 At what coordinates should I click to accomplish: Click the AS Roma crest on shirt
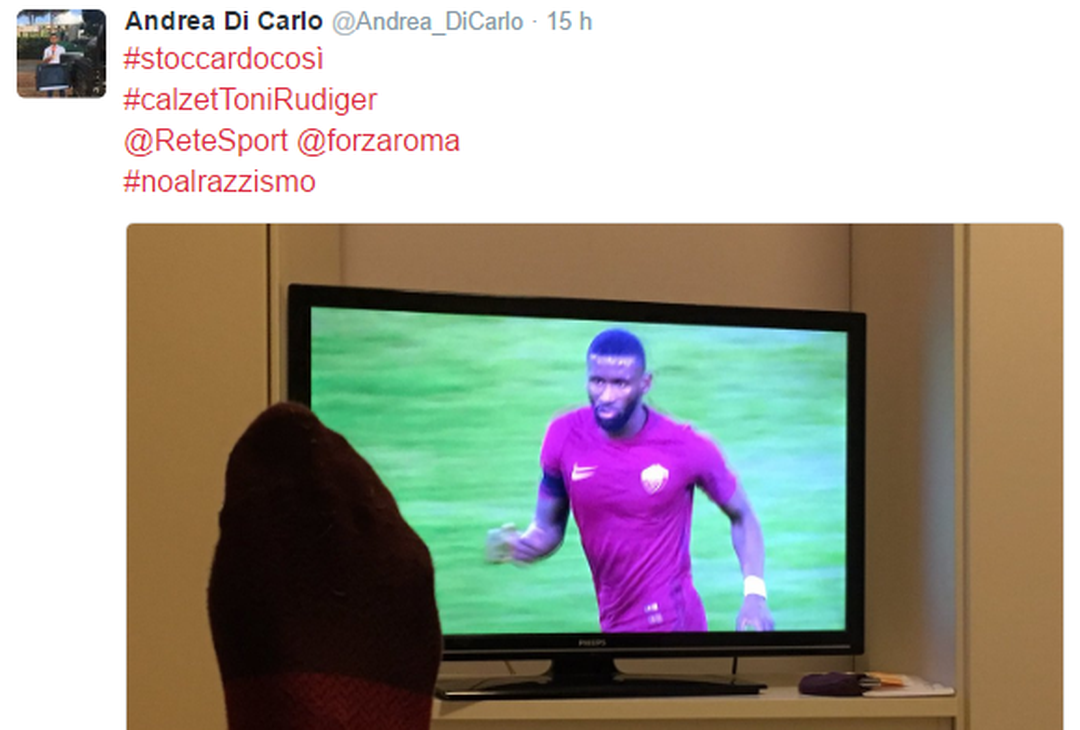pyautogui.click(x=654, y=477)
